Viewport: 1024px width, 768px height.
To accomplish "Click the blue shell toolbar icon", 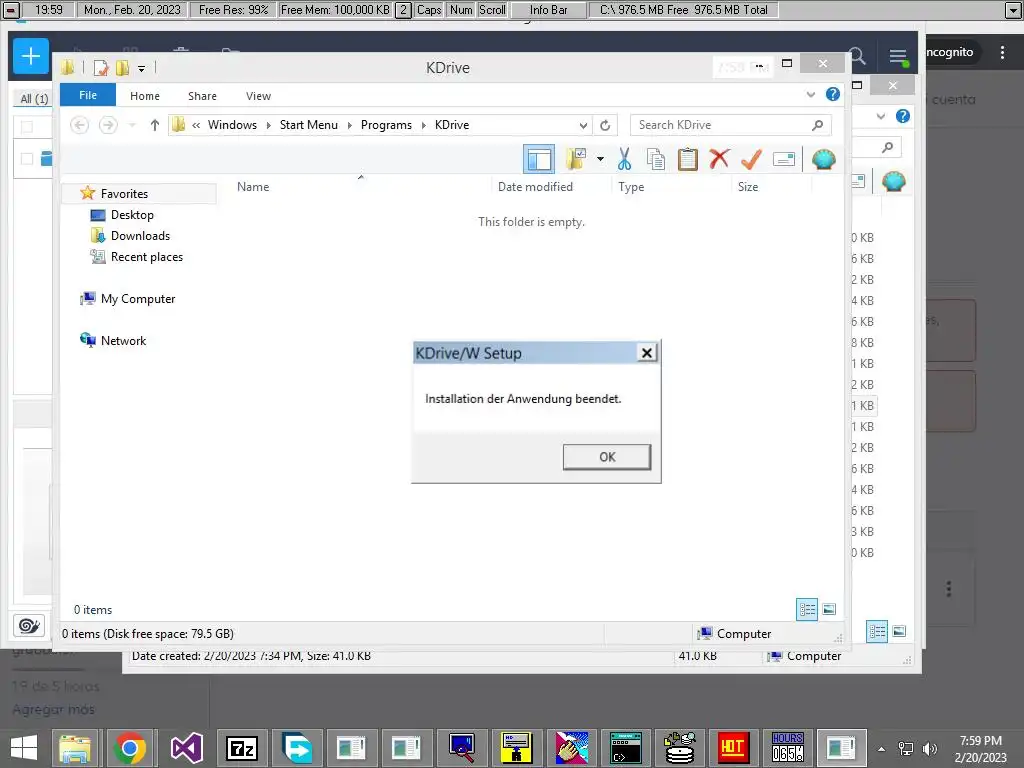I will (824, 159).
